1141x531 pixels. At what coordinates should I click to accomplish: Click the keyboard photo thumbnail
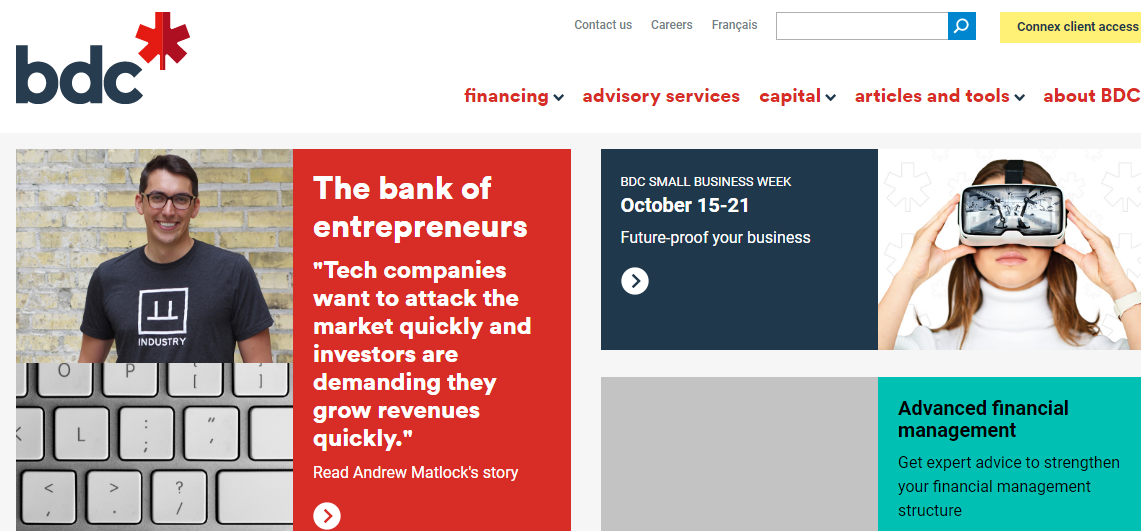point(154,446)
